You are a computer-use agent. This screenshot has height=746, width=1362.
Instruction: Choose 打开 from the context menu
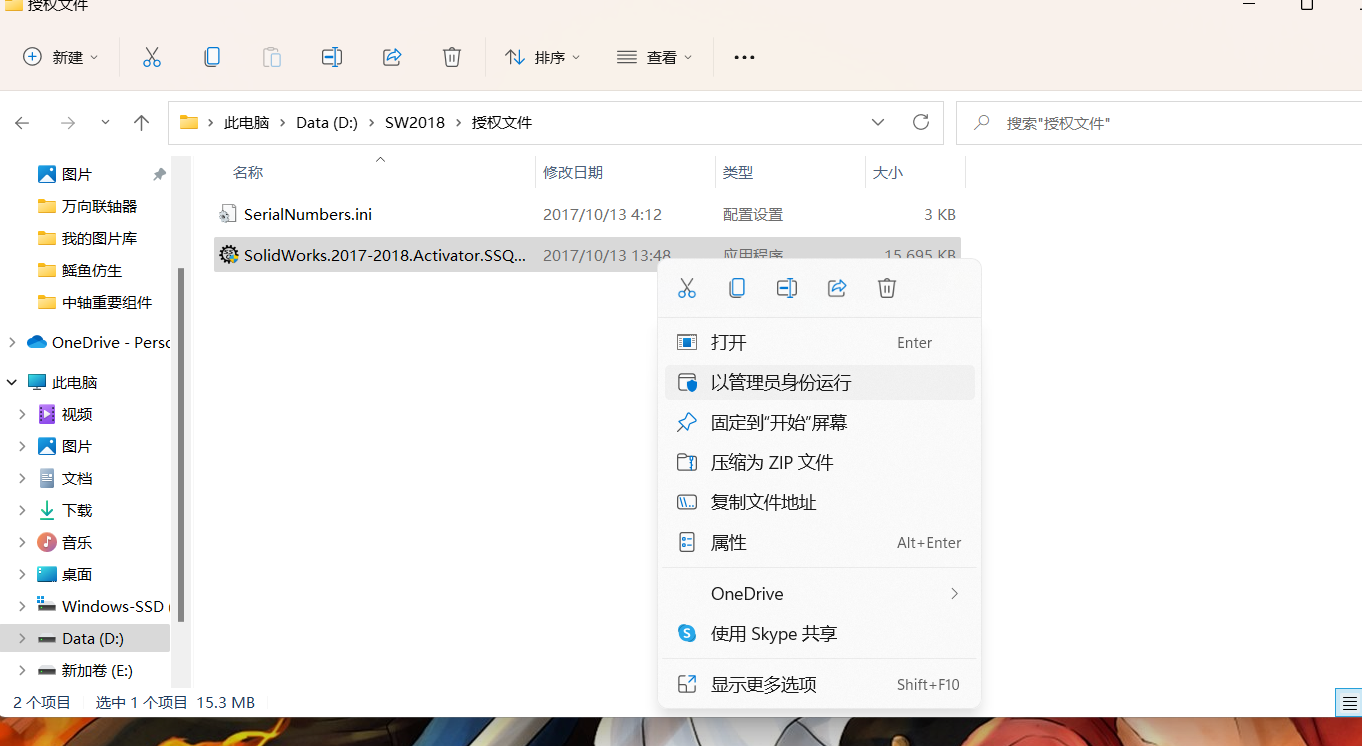coord(819,343)
